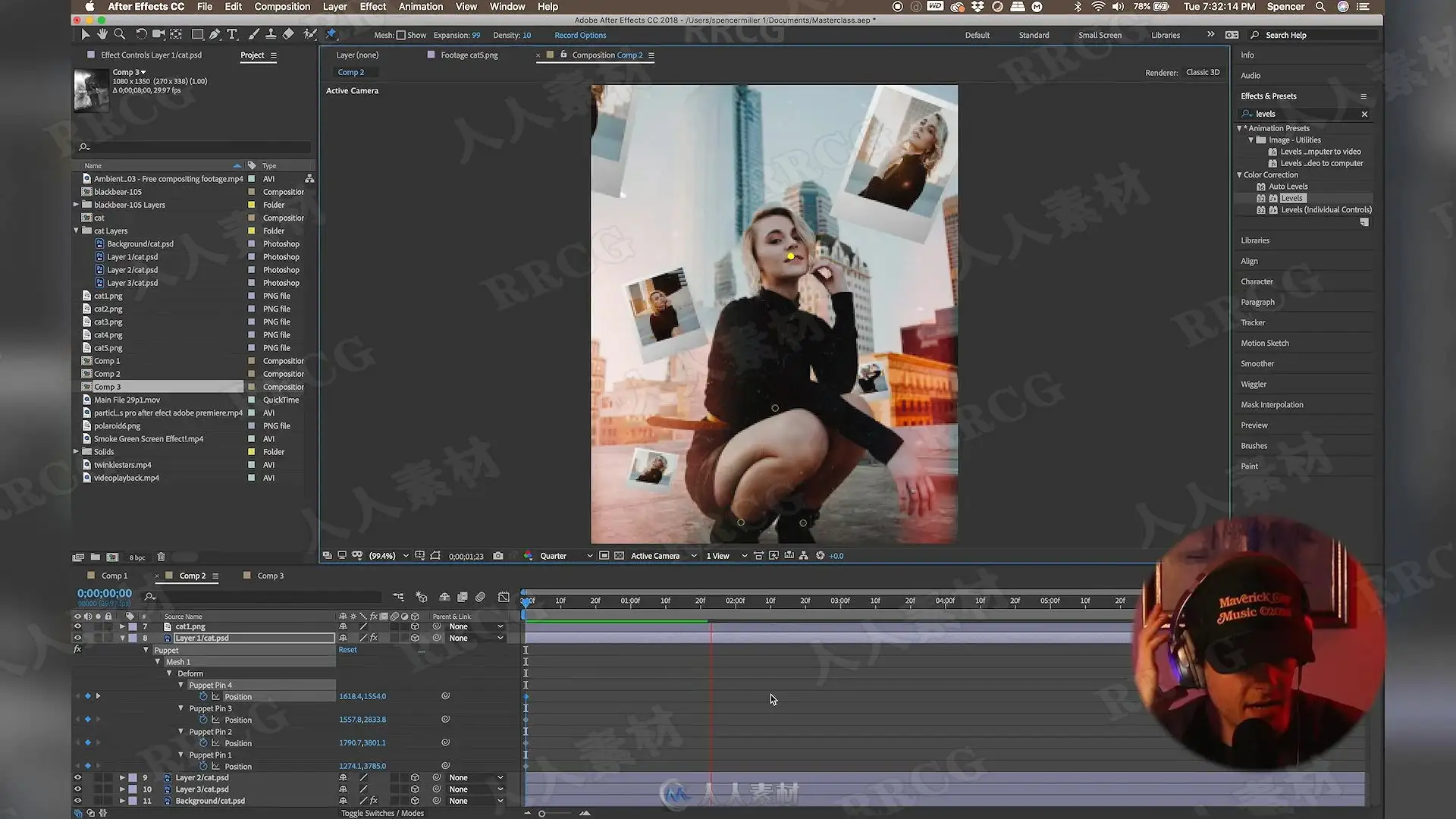Select the Unified Camera tool
Viewport: 1456px width, 819px height.
[x=158, y=34]
